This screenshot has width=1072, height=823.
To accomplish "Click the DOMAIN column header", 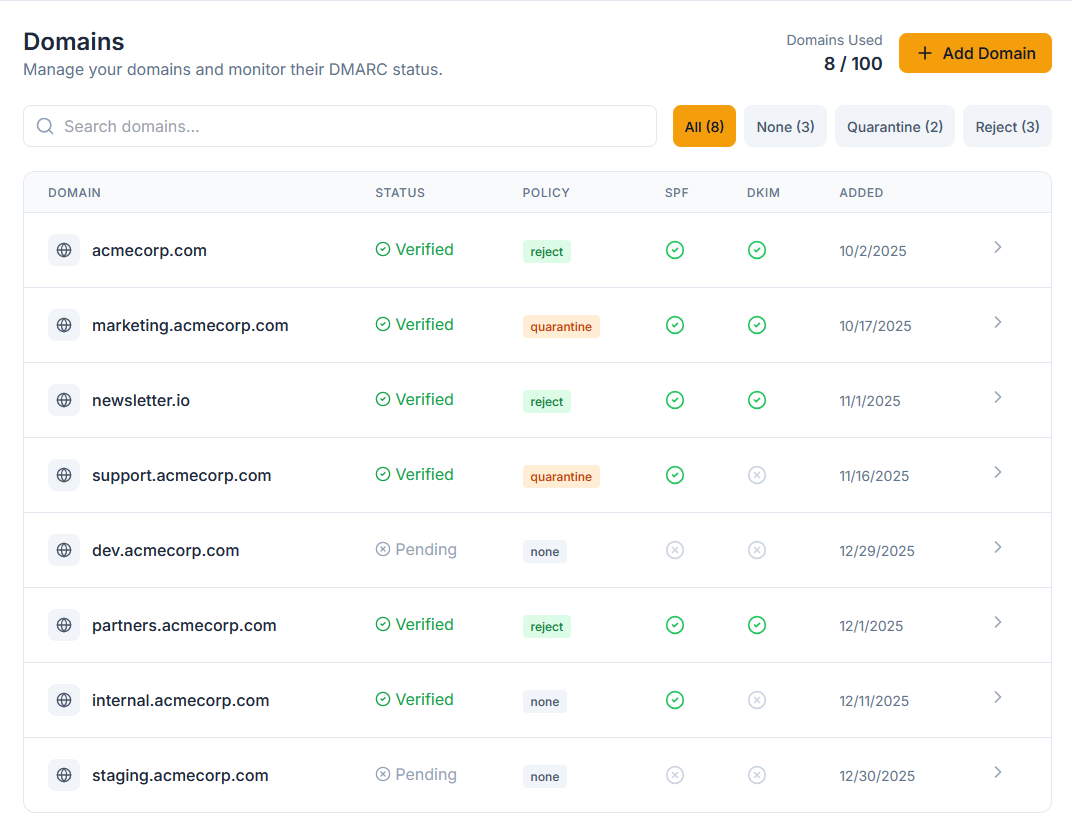I will [74, 192].
